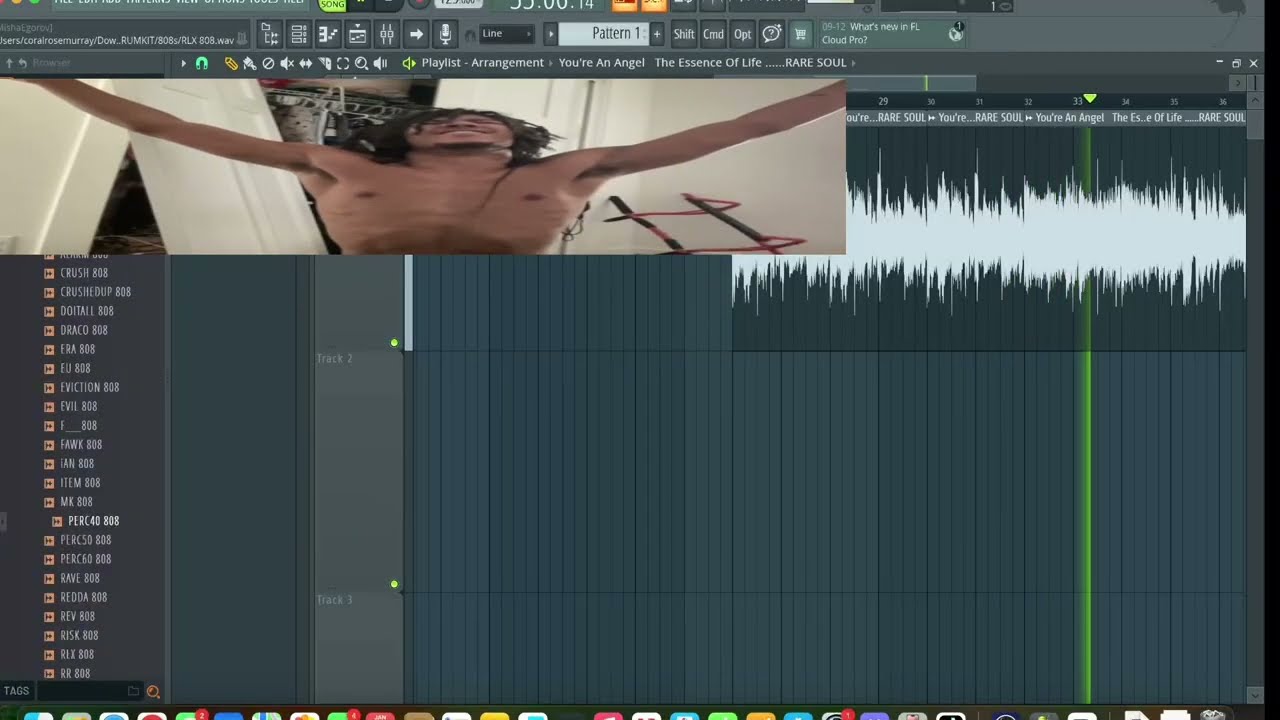Click the browser search icon next to TAGS
Viewport: 1280px width, 720px height.
pos(153,691)
